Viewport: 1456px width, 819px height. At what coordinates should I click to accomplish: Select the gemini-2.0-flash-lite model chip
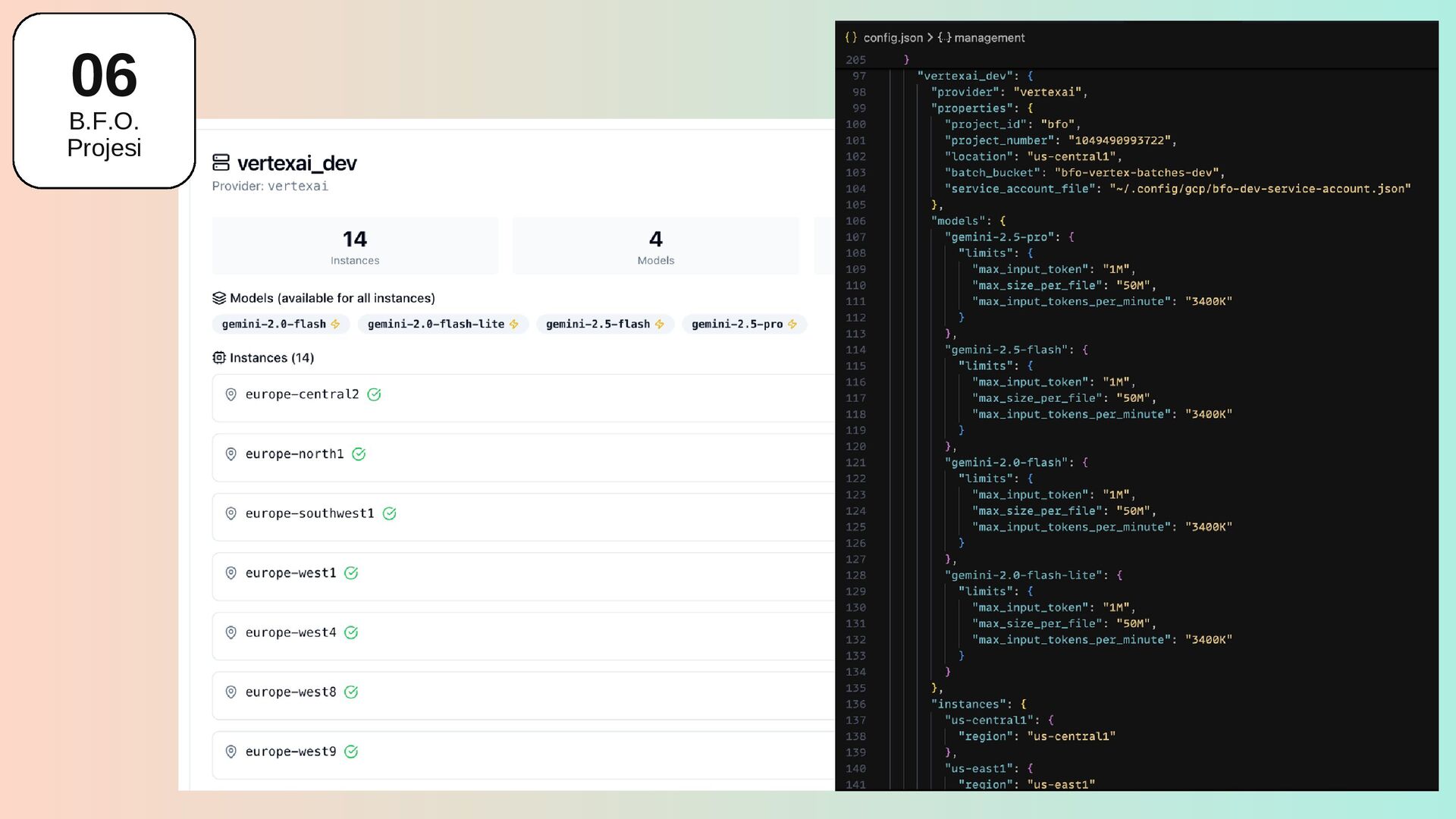pos(436,325)
